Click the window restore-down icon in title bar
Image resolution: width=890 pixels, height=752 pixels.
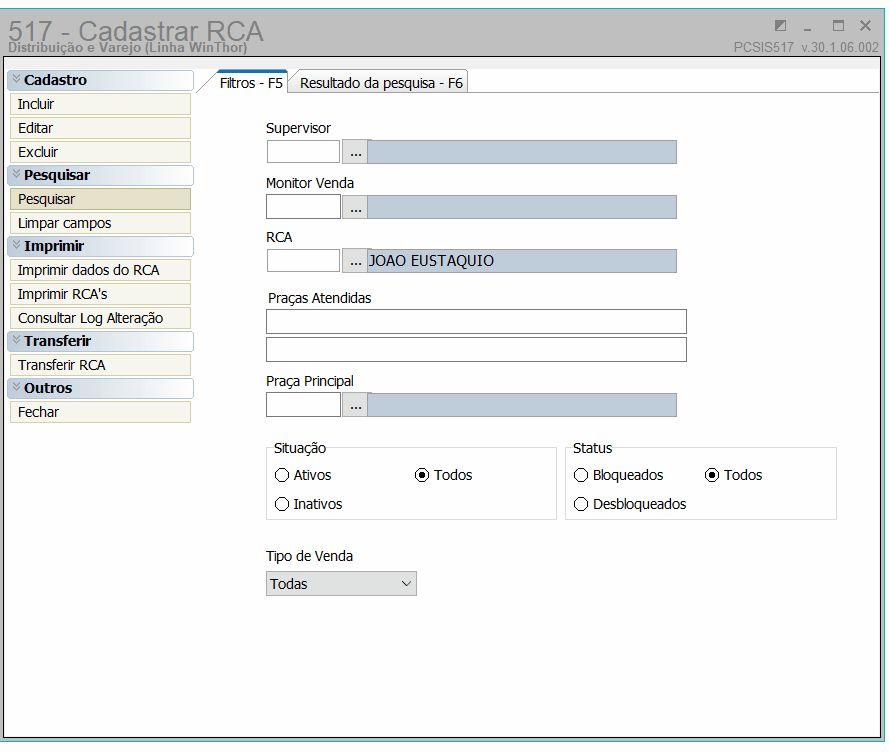tap(780, 26)
